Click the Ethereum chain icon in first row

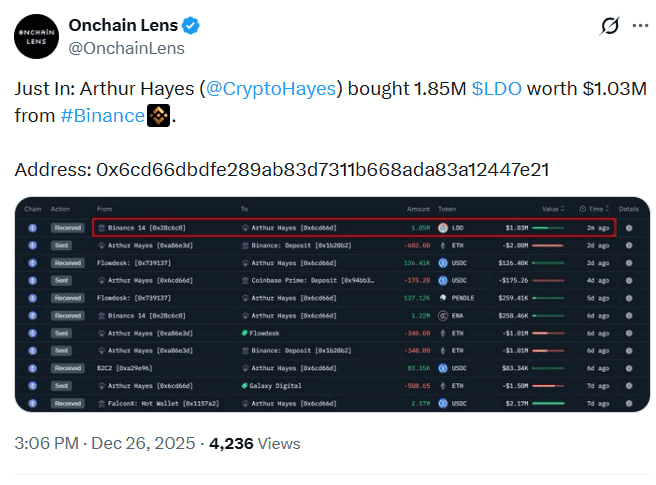pyautogui.click(x=33, y=228)
